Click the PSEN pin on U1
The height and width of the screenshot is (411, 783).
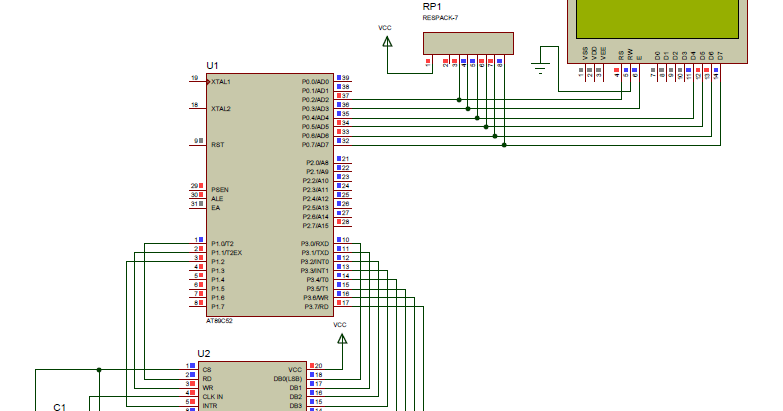click(x=220, y=190)
